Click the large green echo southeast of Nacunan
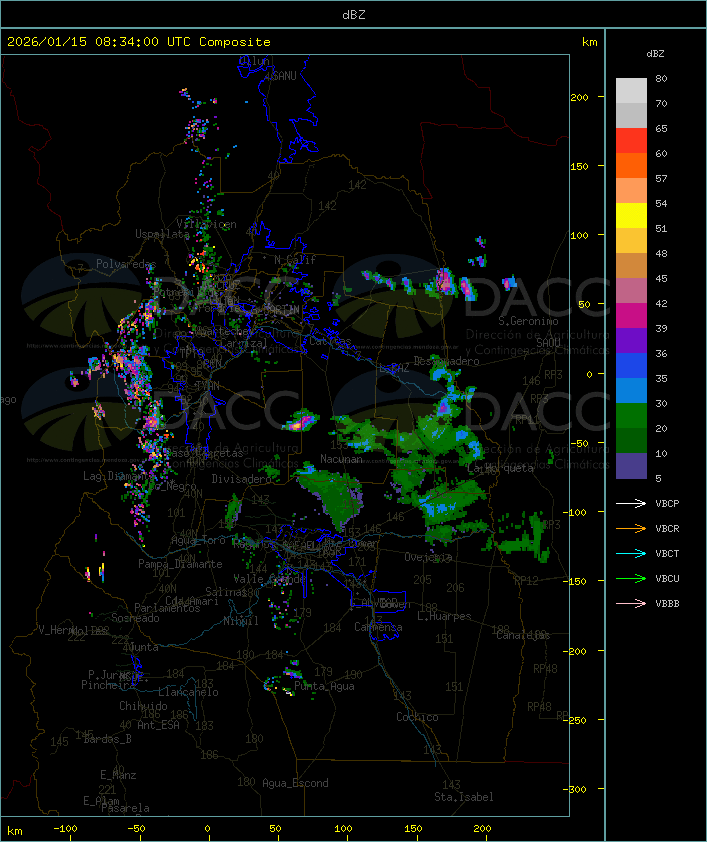 334,497
